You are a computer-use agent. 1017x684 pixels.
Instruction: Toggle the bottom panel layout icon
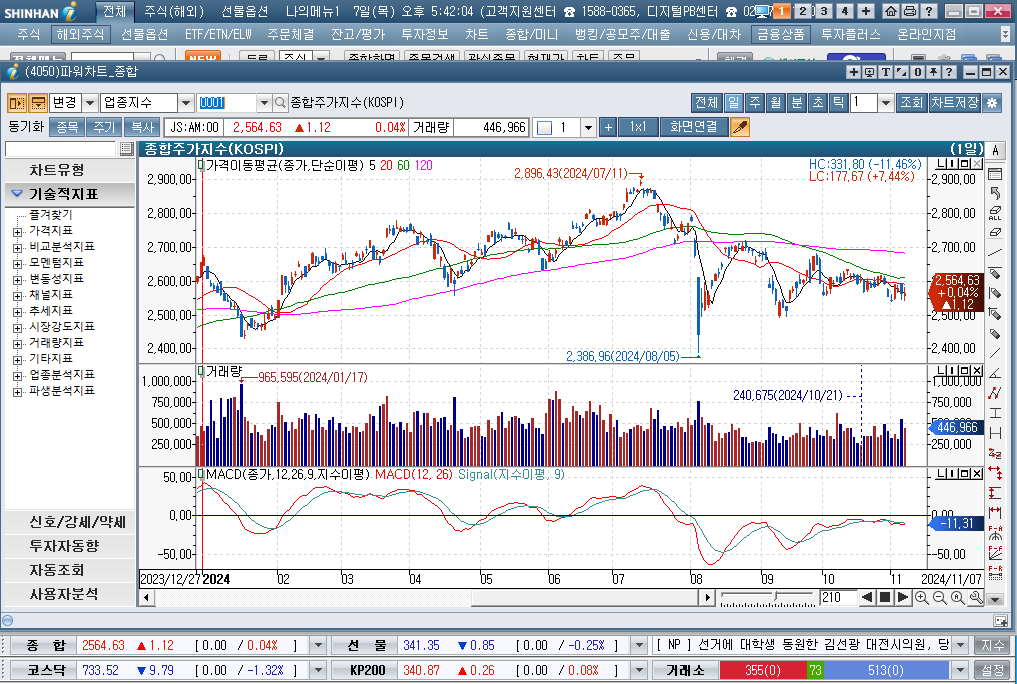pyautogui.click(x=38, y=102)
